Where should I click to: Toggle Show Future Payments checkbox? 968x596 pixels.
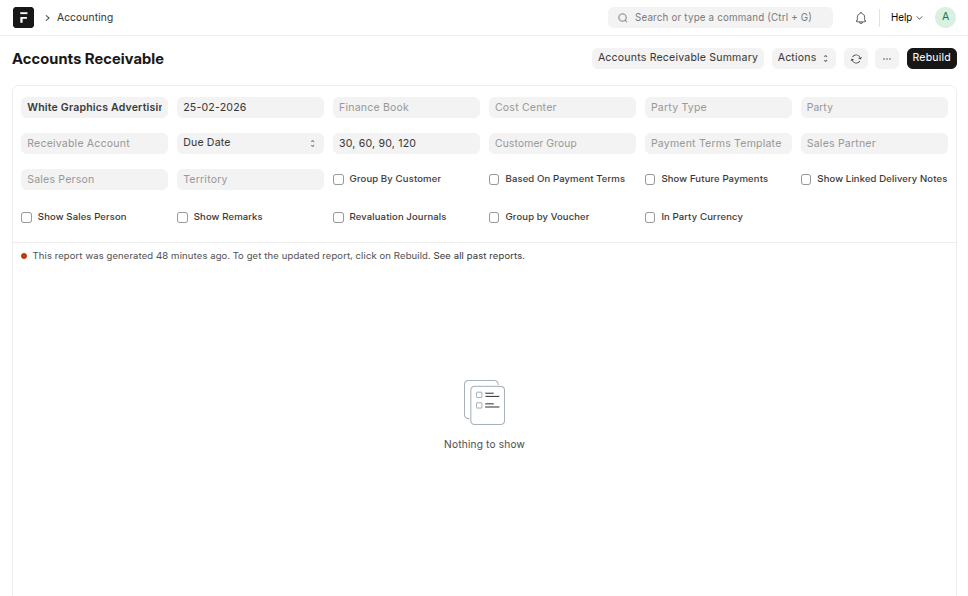coord(650,180)
